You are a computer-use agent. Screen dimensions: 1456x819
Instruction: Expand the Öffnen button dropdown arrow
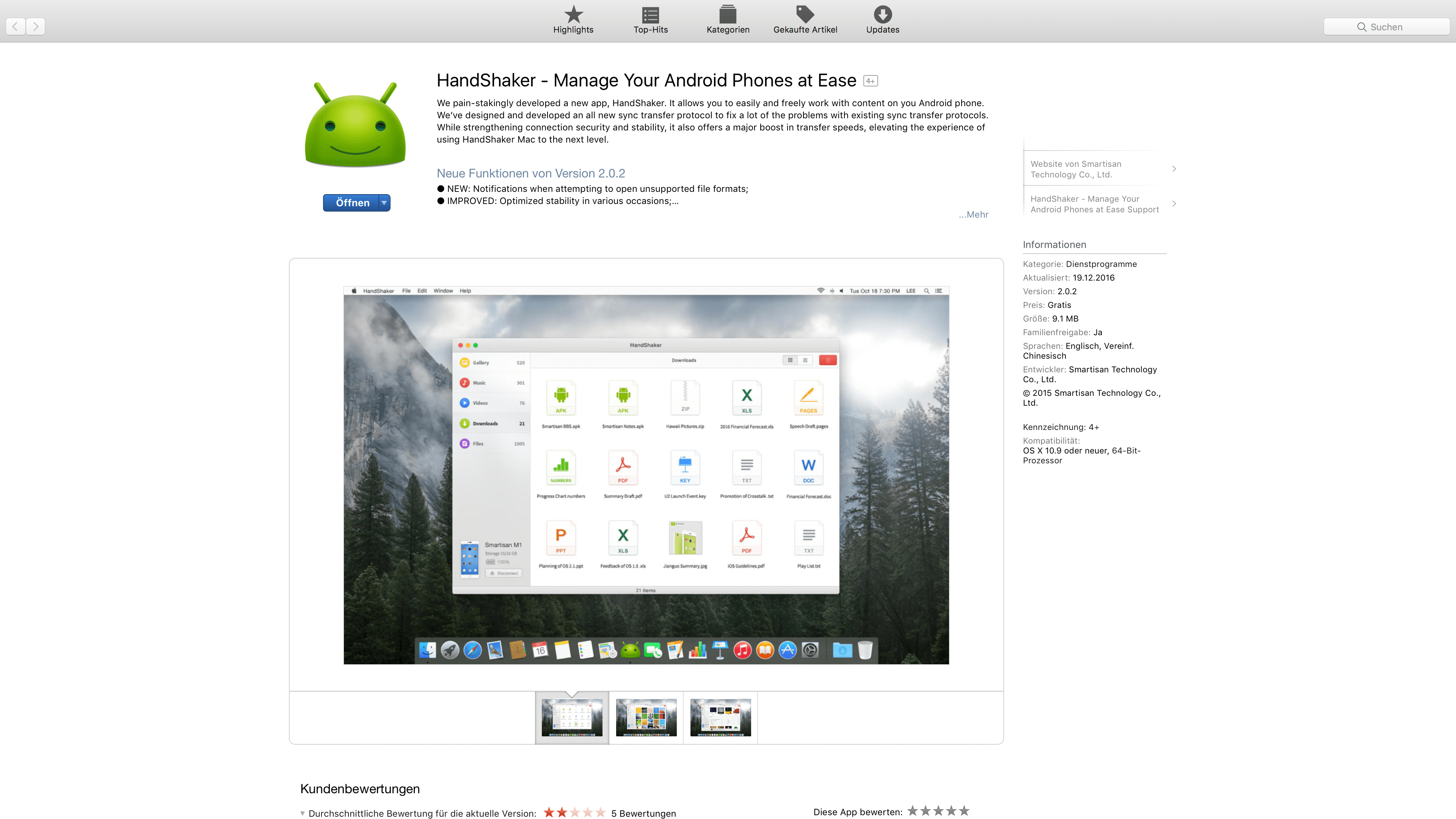384,203
